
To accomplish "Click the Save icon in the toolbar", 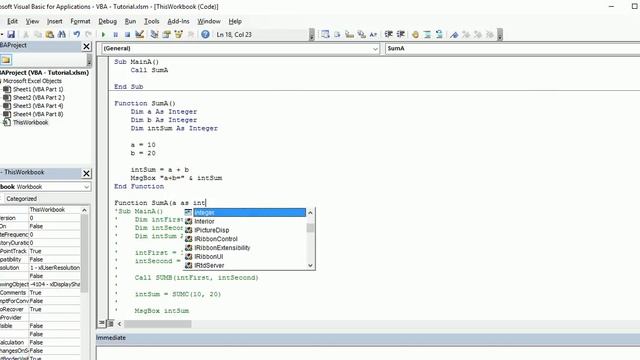I will point(11,35).
